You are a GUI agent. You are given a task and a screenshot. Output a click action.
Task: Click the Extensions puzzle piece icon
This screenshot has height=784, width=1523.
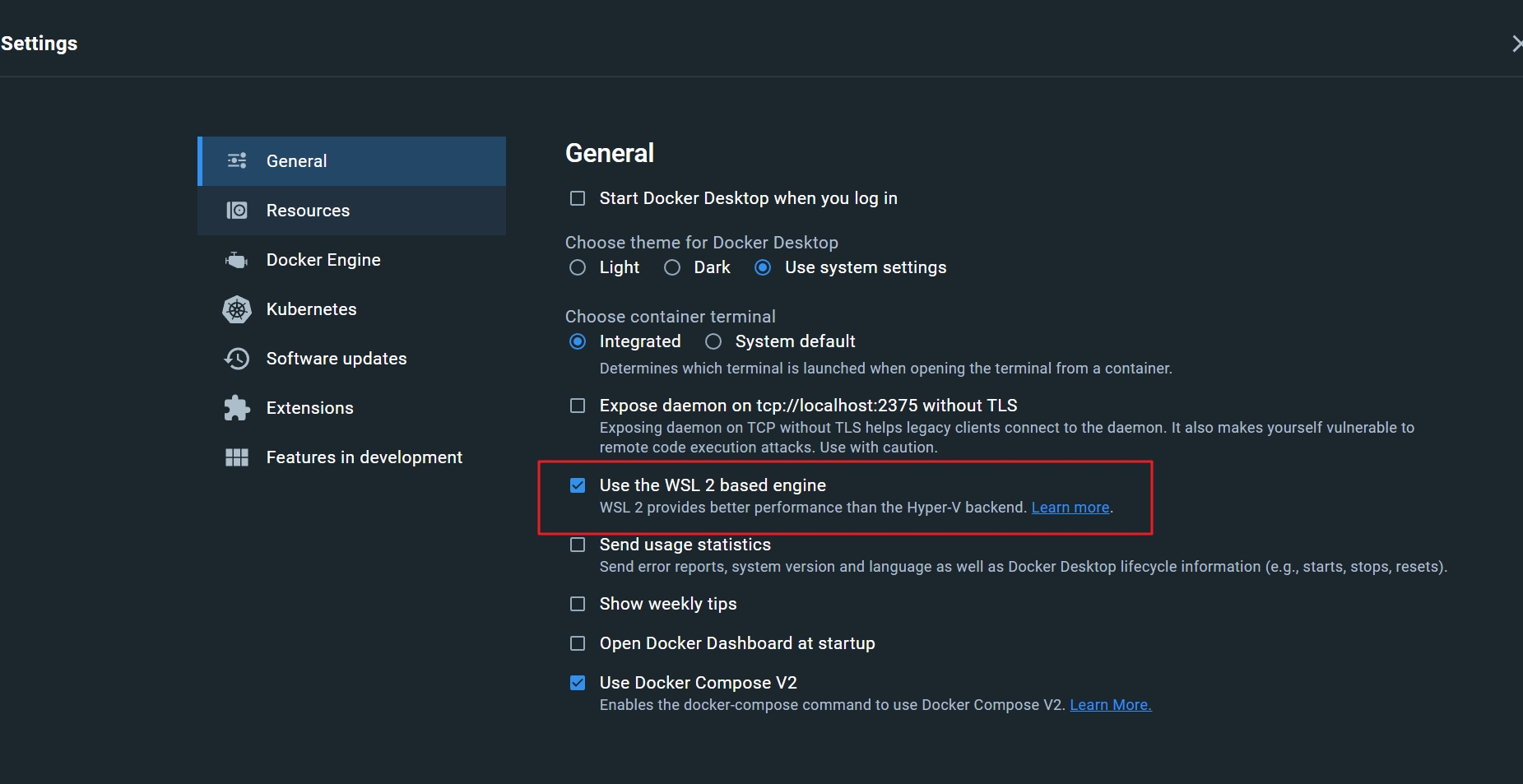(237, 408)
